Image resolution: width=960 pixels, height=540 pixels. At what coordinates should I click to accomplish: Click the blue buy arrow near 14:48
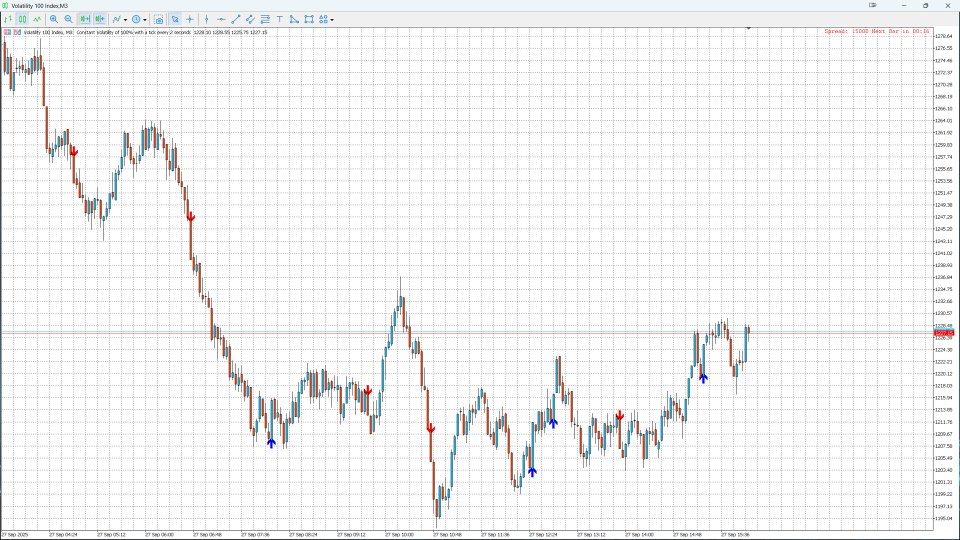pos(703,378)
